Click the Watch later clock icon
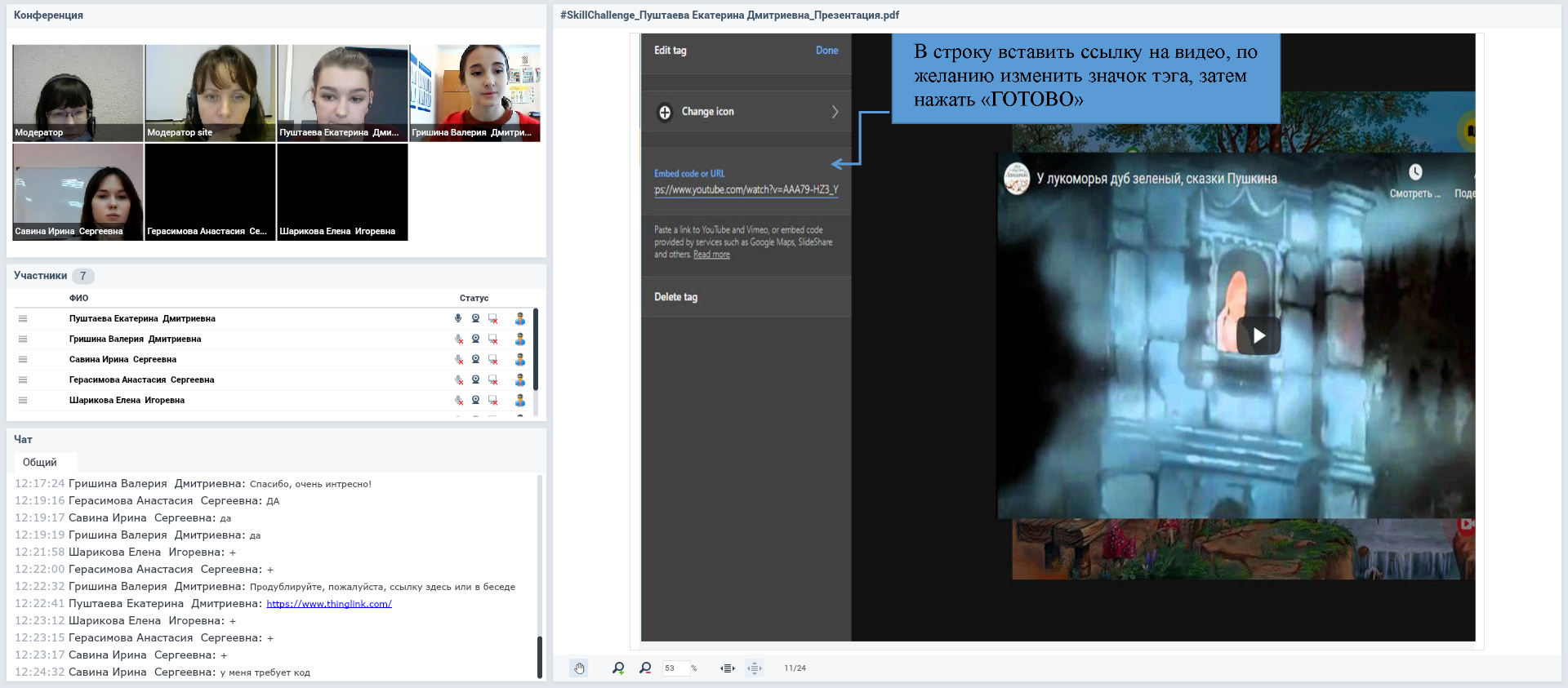Image resolution: width=1568 pixels, height=688 pixels. click(x=1415, y=172)
